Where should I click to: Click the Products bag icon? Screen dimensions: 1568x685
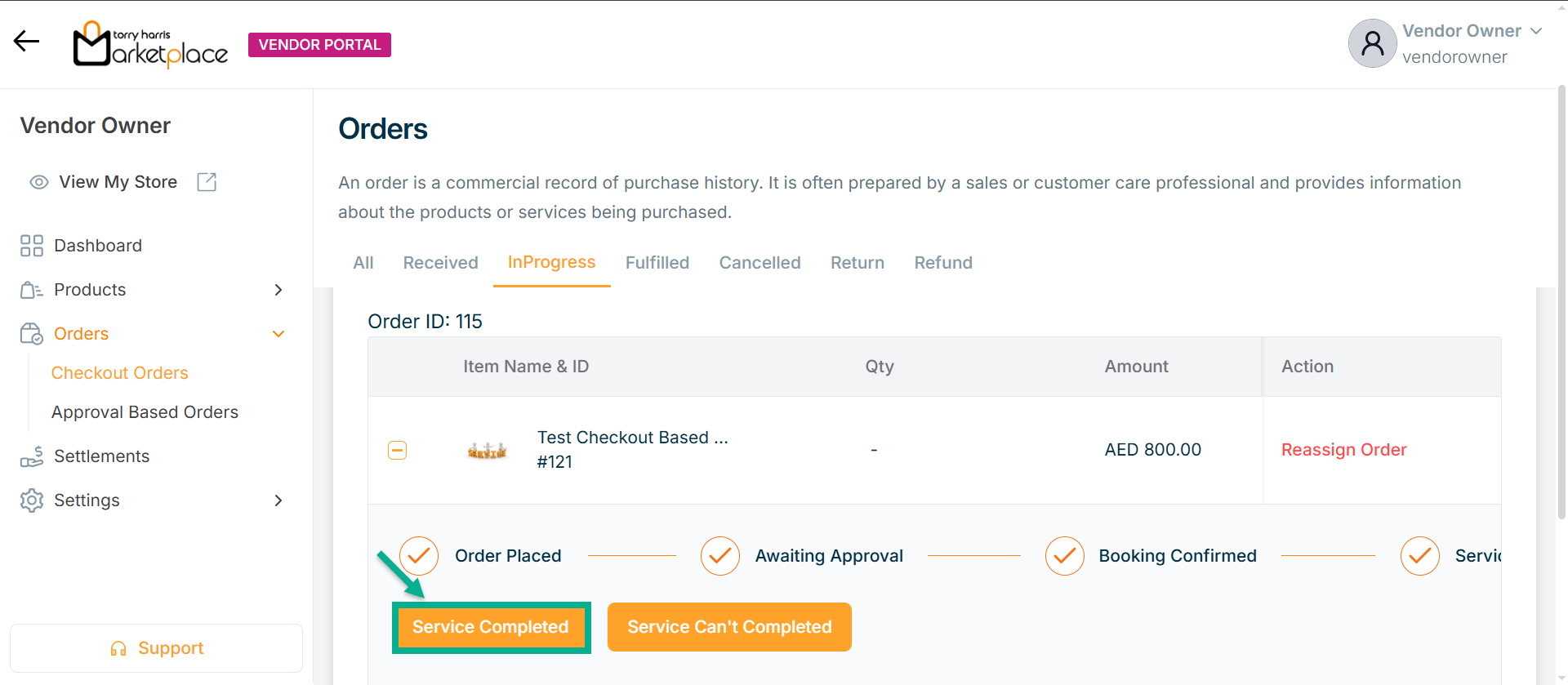click(x=32, y=290)
